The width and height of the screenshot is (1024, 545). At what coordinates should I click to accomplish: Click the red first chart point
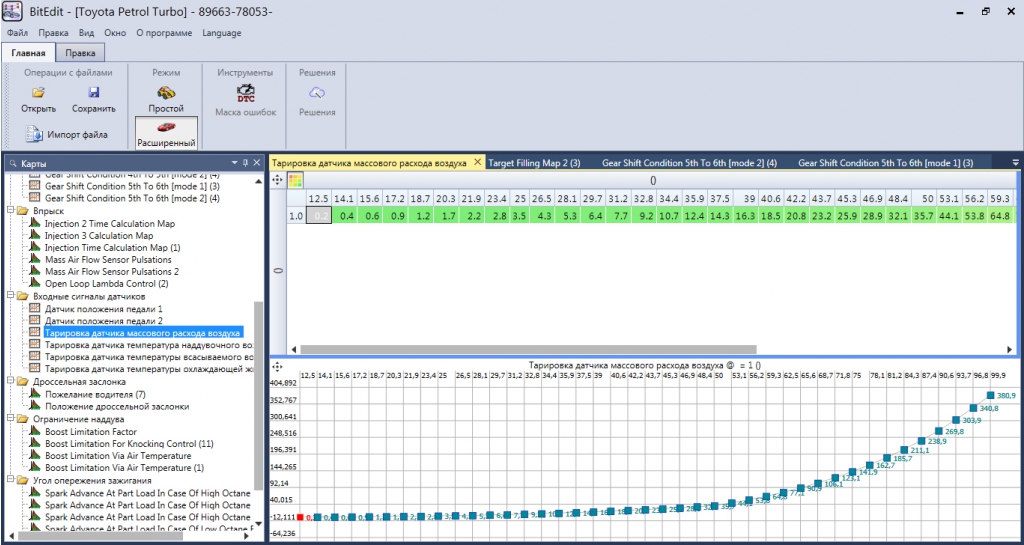pyautogui.click(x=300, y=517)
